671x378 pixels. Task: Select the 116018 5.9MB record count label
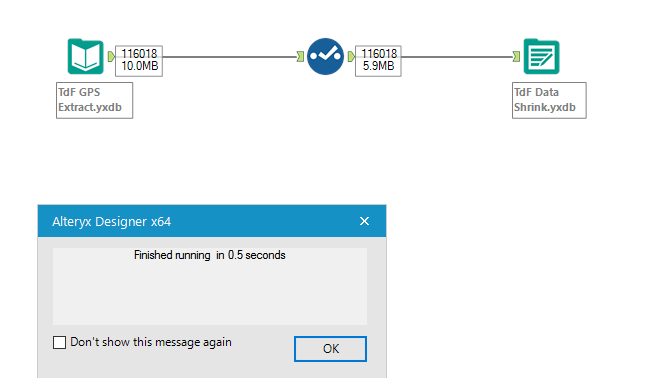click(x=378, y=61)
